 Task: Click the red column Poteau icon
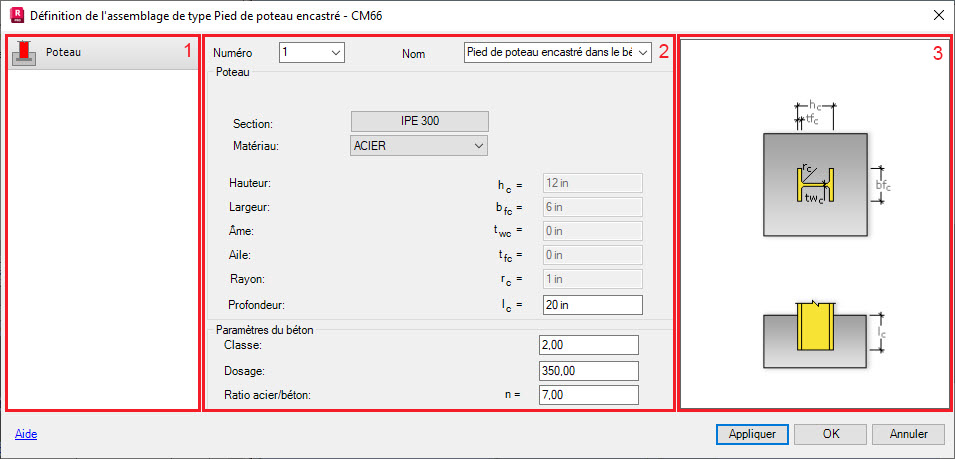click(24, 53)
